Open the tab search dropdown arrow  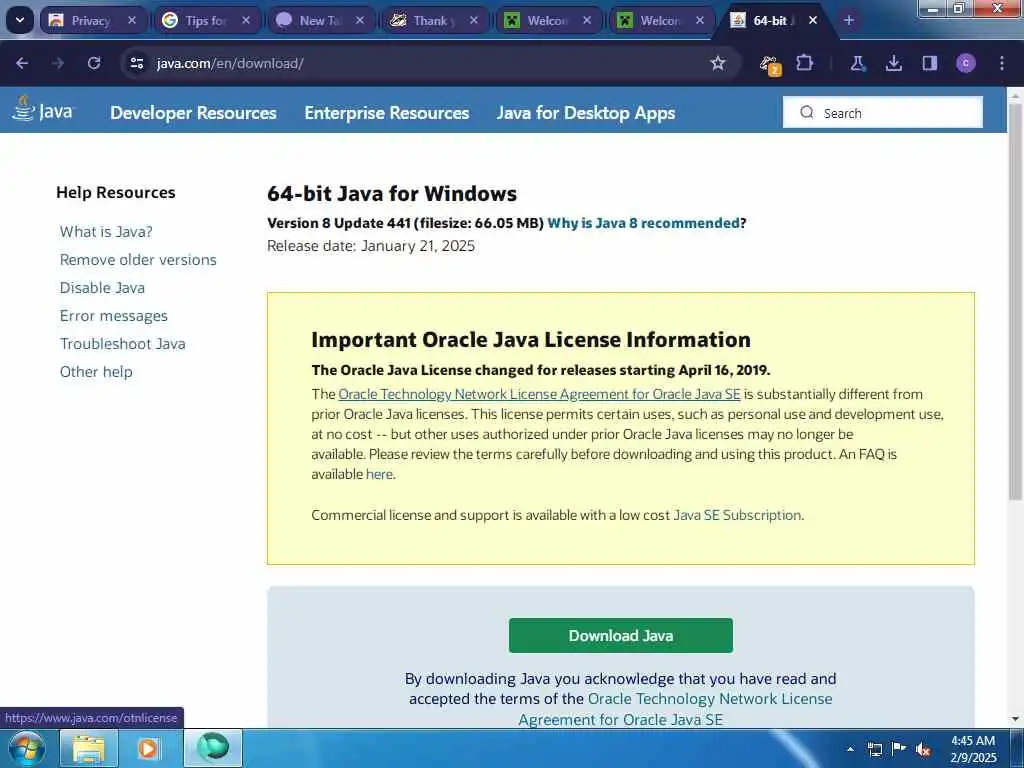click(20, 20)
